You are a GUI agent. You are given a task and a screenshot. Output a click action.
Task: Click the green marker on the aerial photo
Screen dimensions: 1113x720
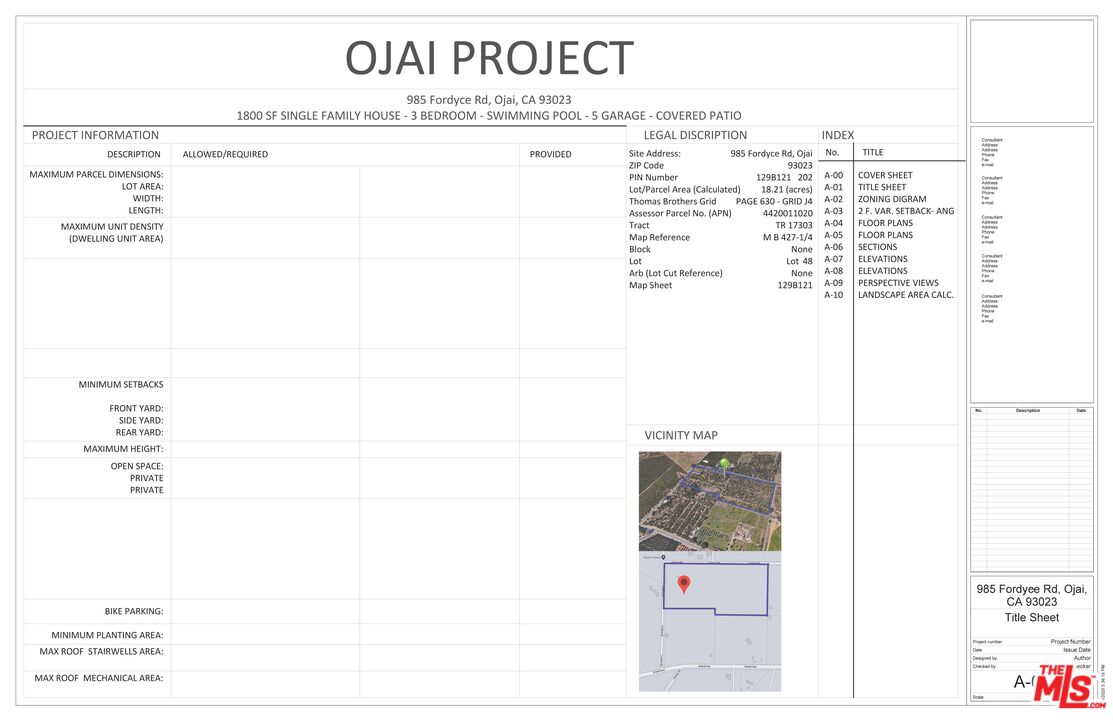(x=724, y=464)
